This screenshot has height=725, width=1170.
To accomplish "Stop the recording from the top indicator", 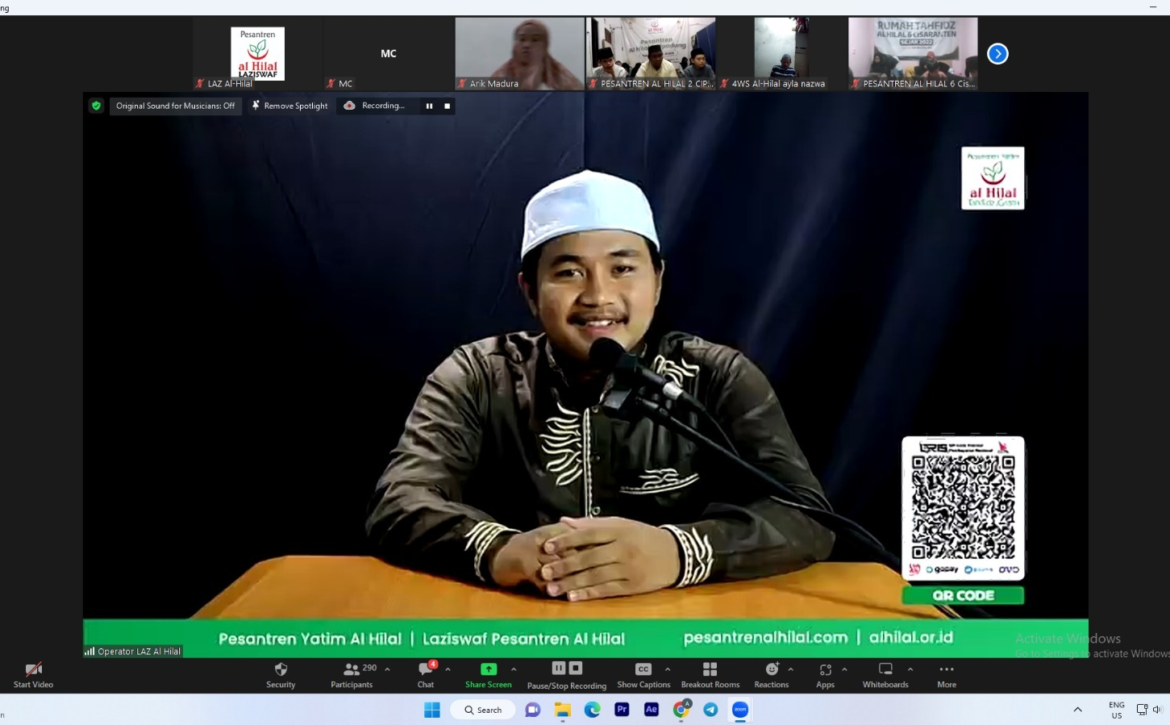I will (x=447, y=106).
